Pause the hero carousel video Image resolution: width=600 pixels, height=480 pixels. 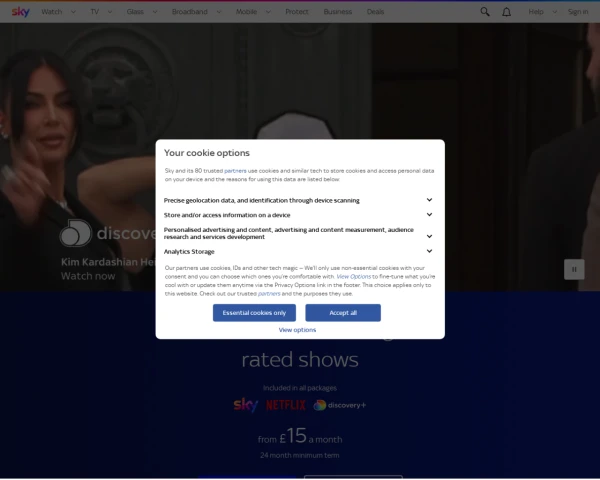(574, 269)
